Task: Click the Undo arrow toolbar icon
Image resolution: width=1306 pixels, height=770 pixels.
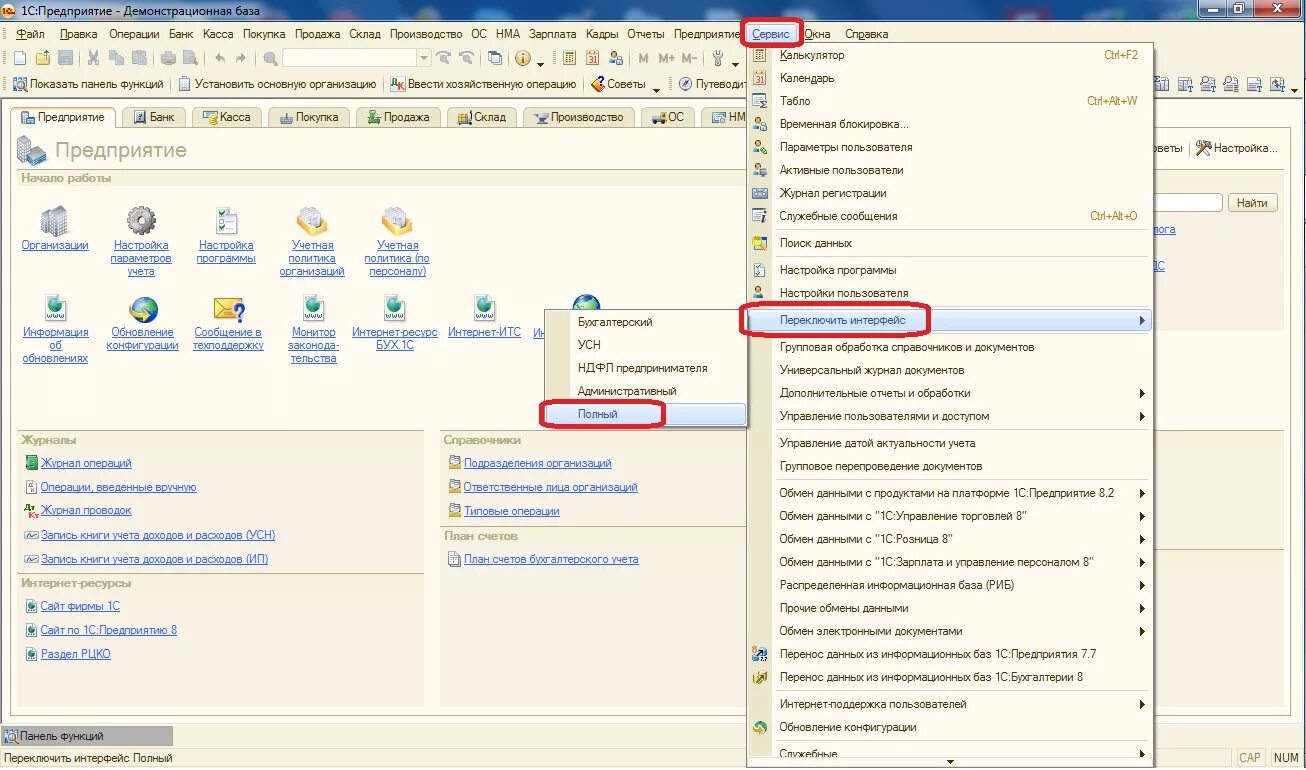Action: click(x=220, y=58)
